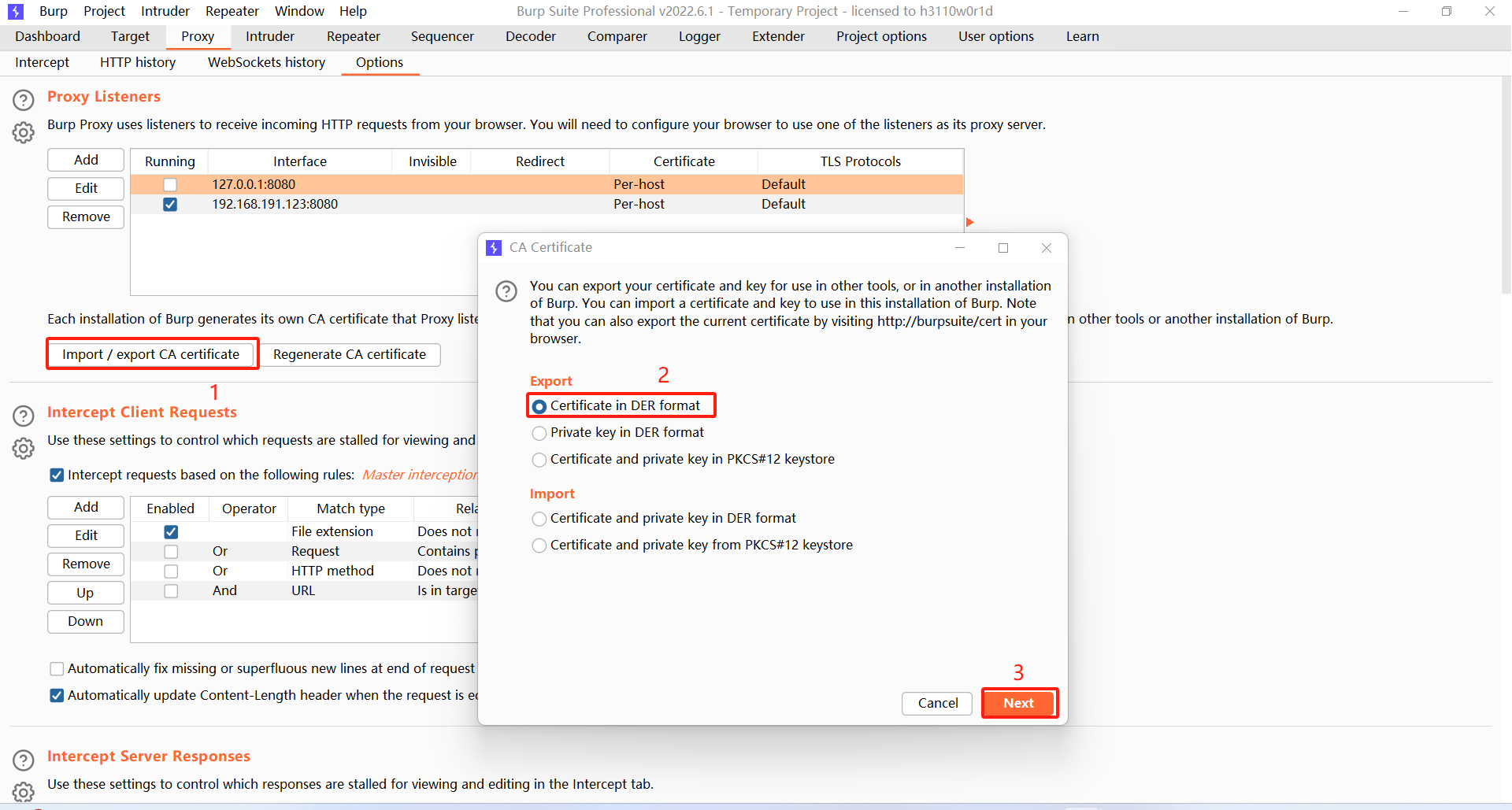
Task: Go to the Intercept sub-tab
Action: tap(43, 62)
